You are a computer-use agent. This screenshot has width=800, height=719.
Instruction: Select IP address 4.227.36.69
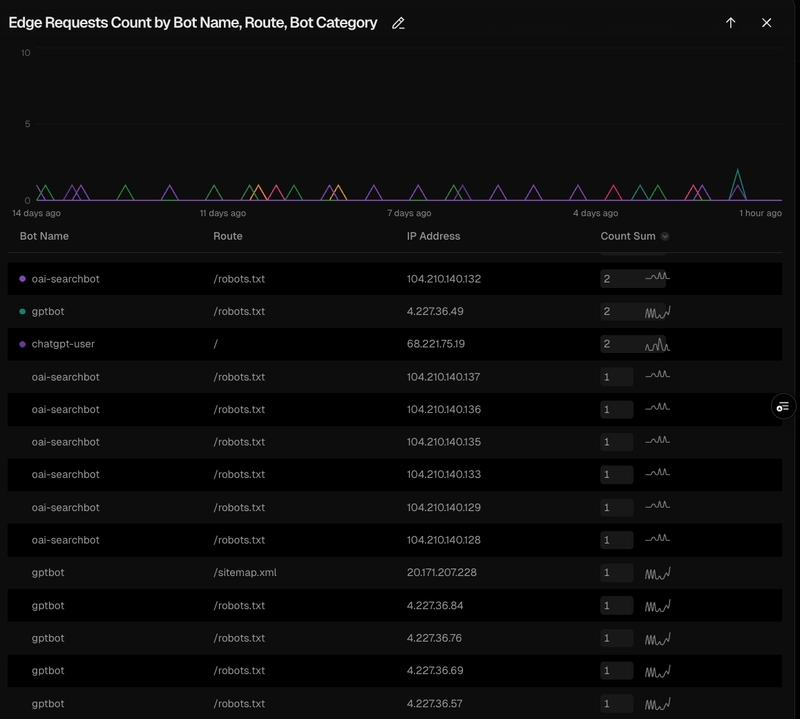tap(435, 671)
